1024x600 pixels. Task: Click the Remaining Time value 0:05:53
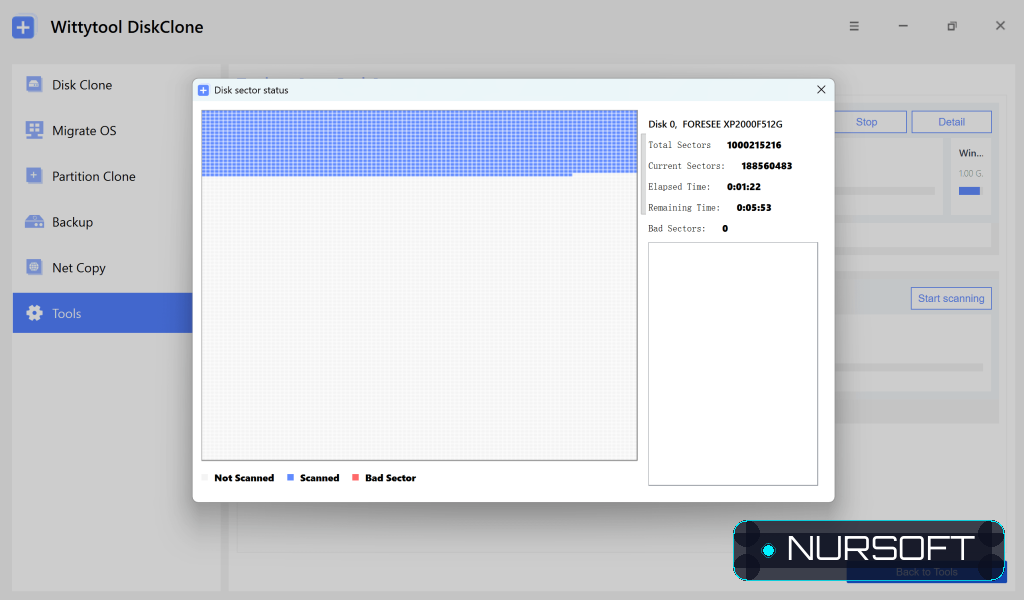click(754, 208)
